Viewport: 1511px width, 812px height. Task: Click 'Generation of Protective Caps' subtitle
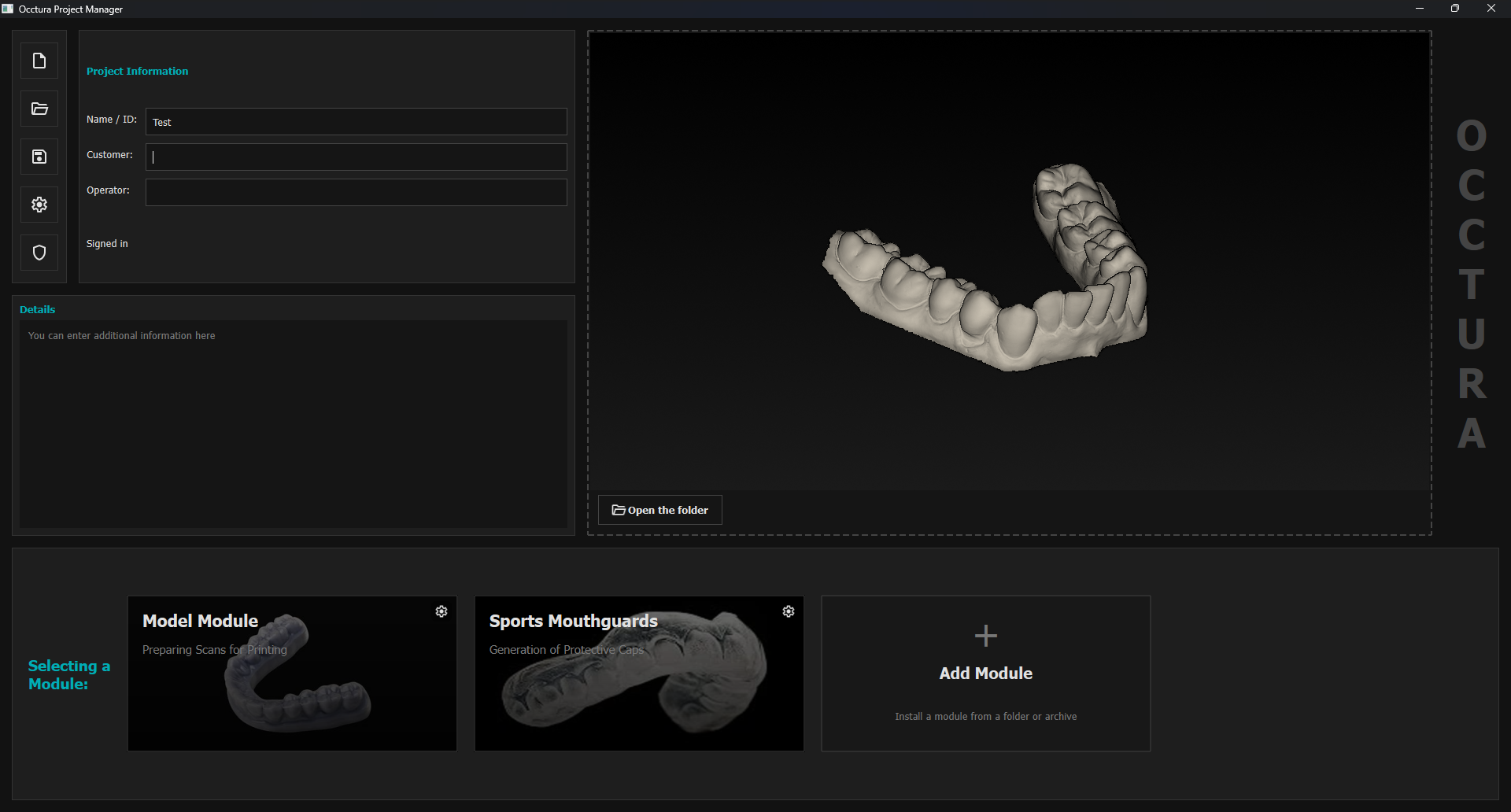pos(567,650)
